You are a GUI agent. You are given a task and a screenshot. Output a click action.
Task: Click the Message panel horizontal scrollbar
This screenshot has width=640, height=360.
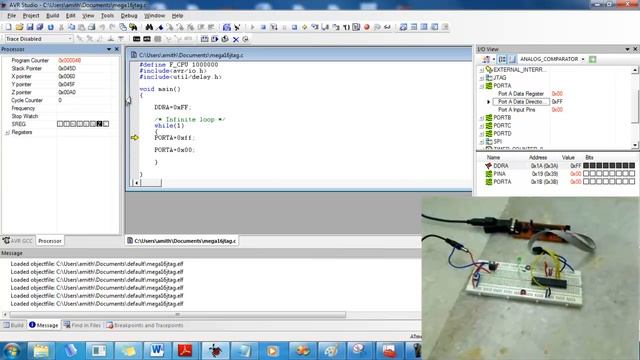click(178, 314)
